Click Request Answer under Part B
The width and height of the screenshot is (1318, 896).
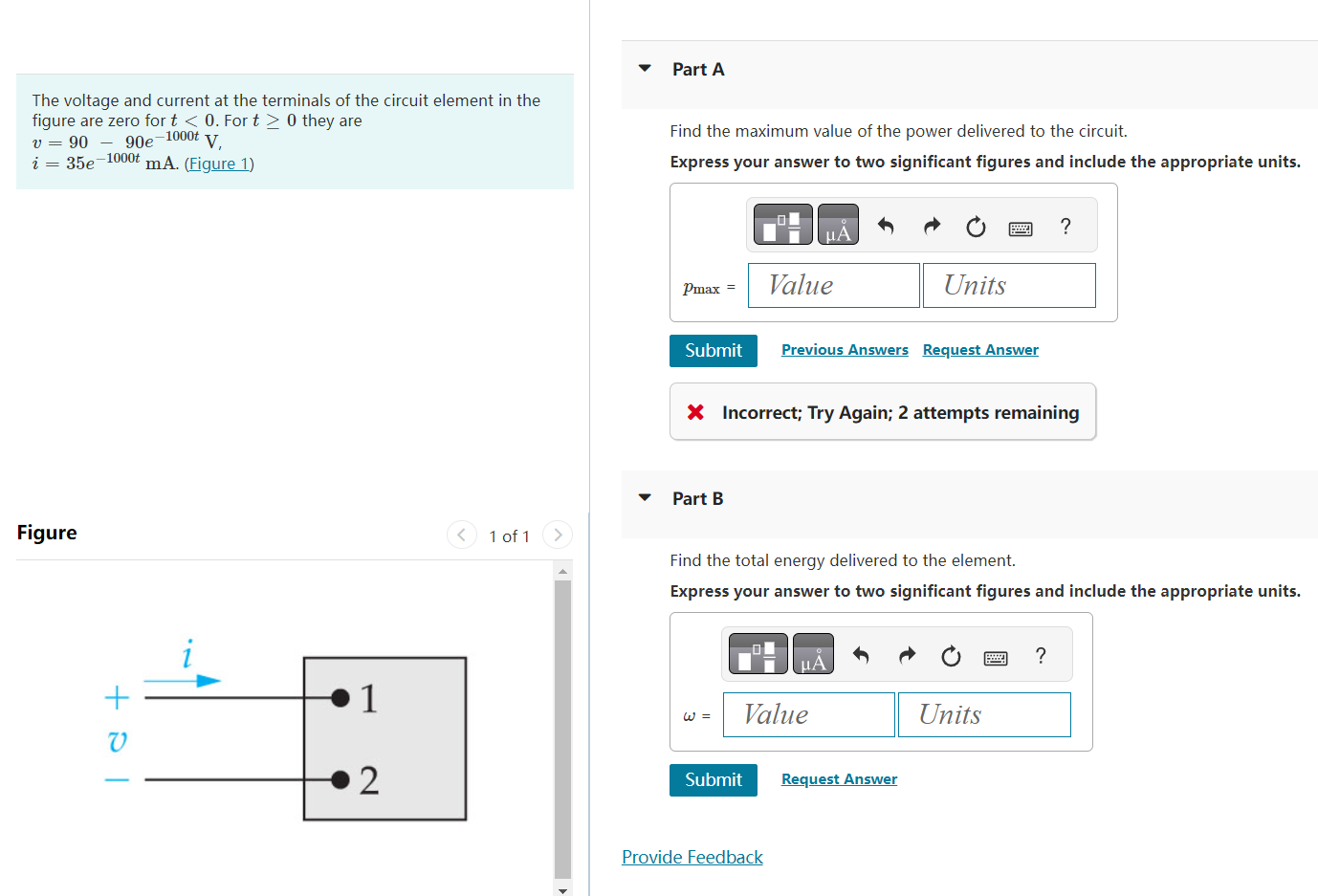[x=839, y=778]
